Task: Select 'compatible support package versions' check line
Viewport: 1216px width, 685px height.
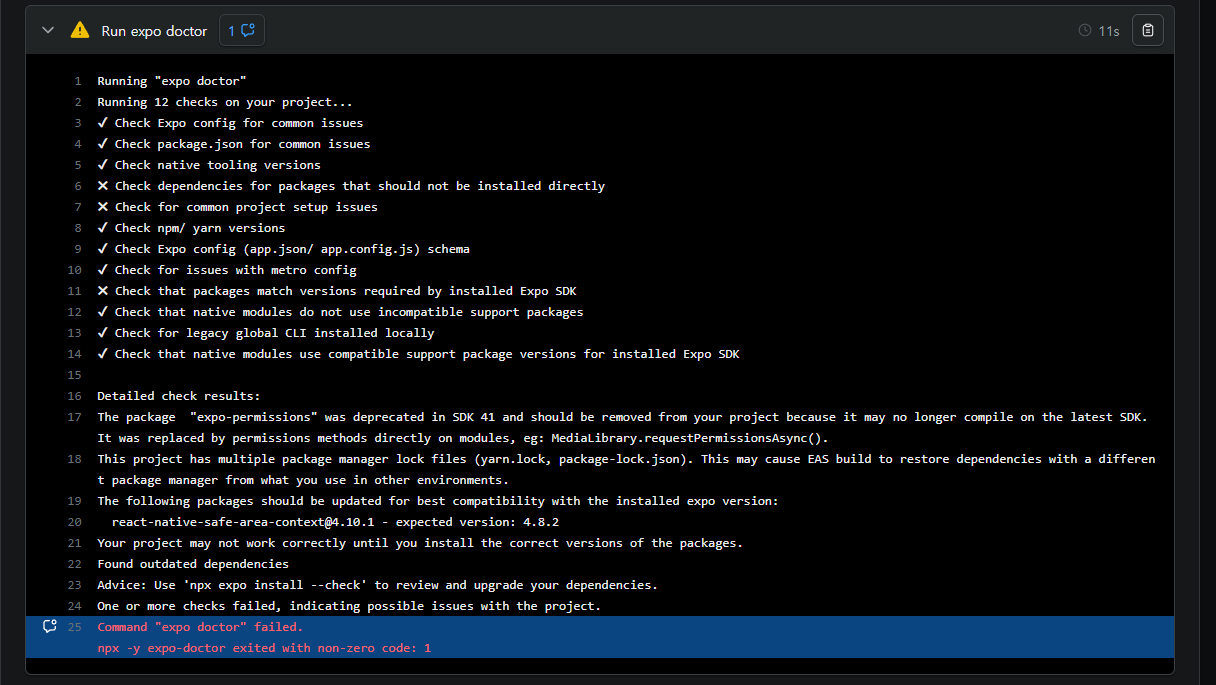Action: coord(418,354)
